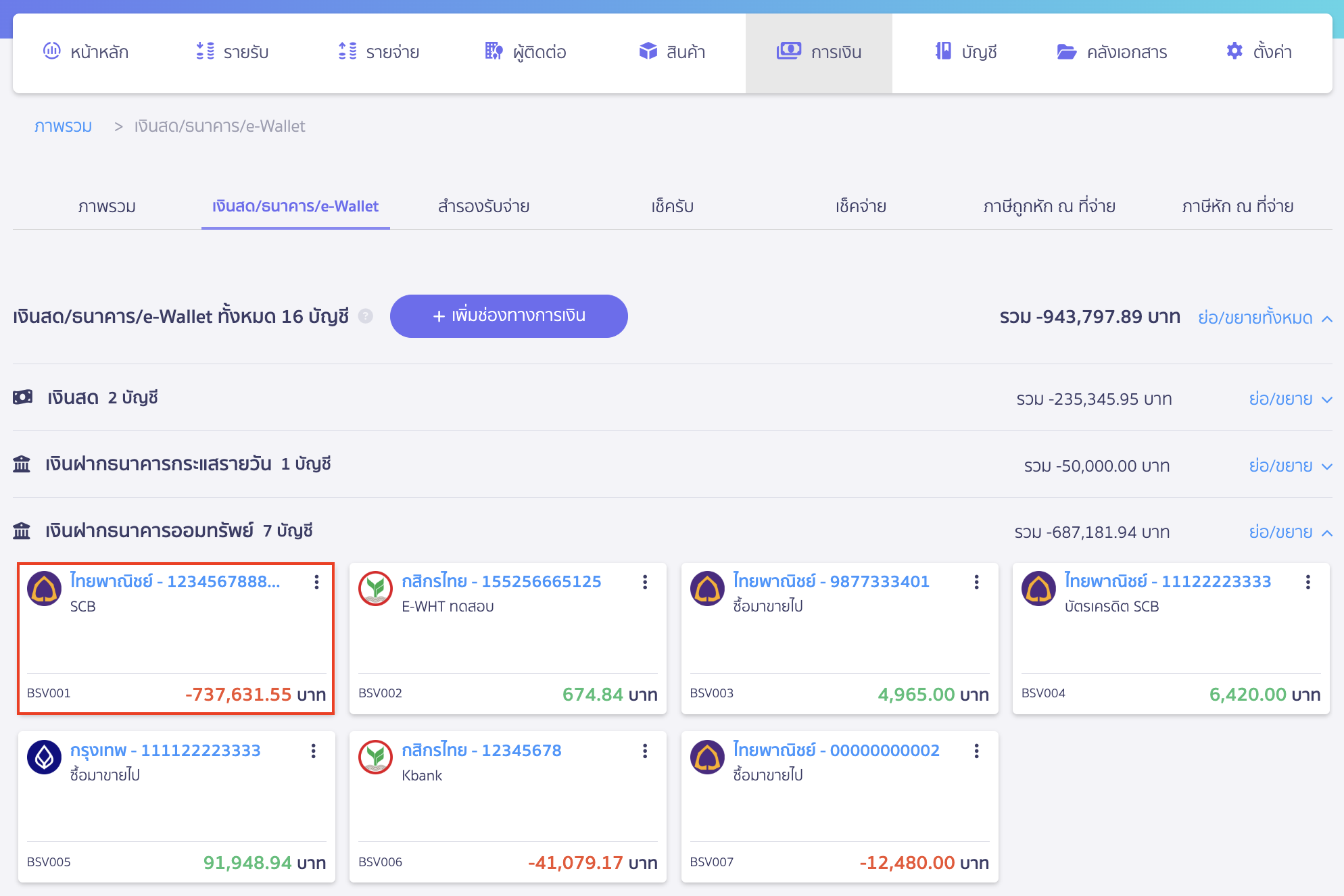
Task: Open three-dot menu on BSV004 card
Action: click(x=1307, y=582)
